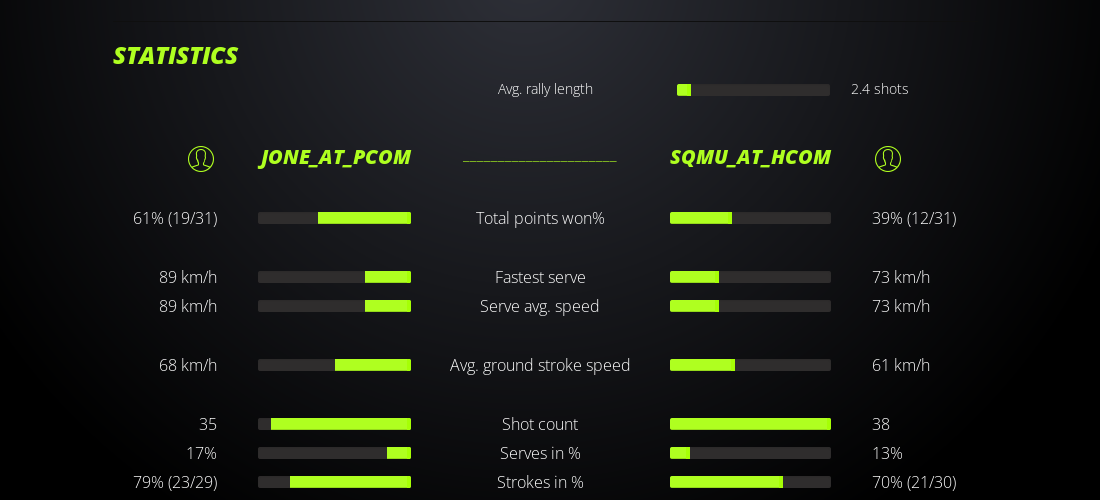Click the JONE_AT_PCOM player avatar icon
Image resolution: width=1100 pixels, height=500 pixels.
point(201,158)
